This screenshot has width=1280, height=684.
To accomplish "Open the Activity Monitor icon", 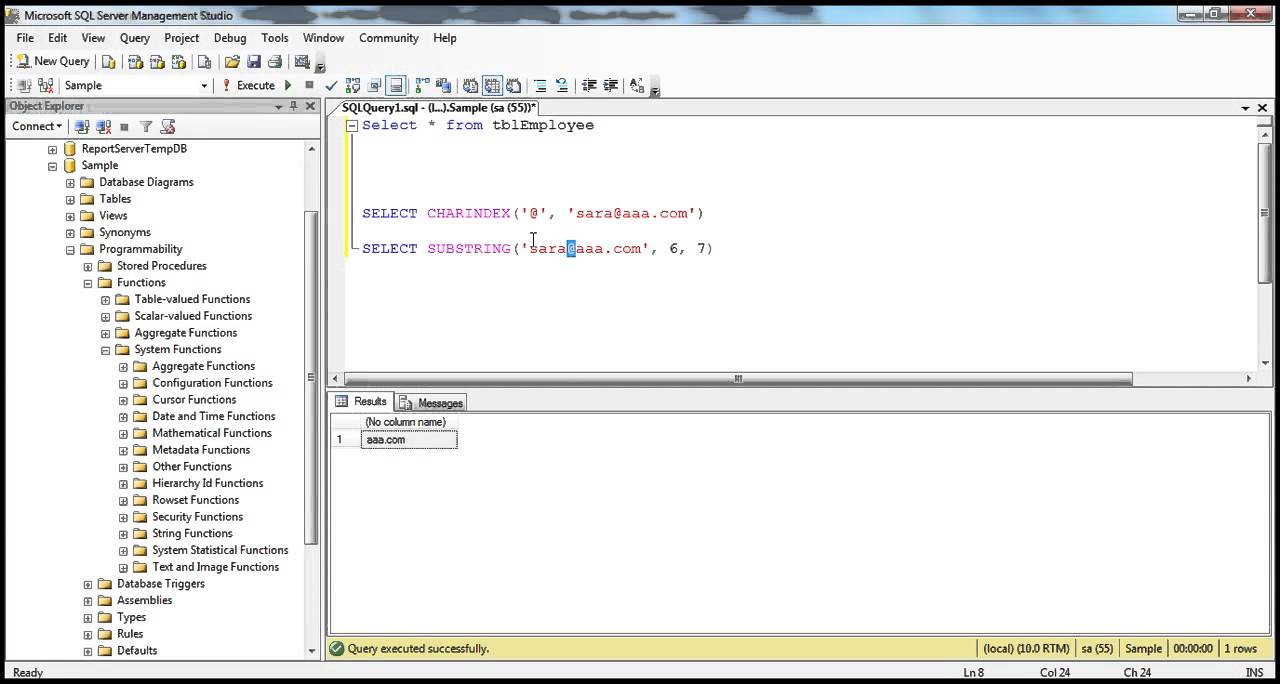I will pyautogui.click(x=302, y=62).
